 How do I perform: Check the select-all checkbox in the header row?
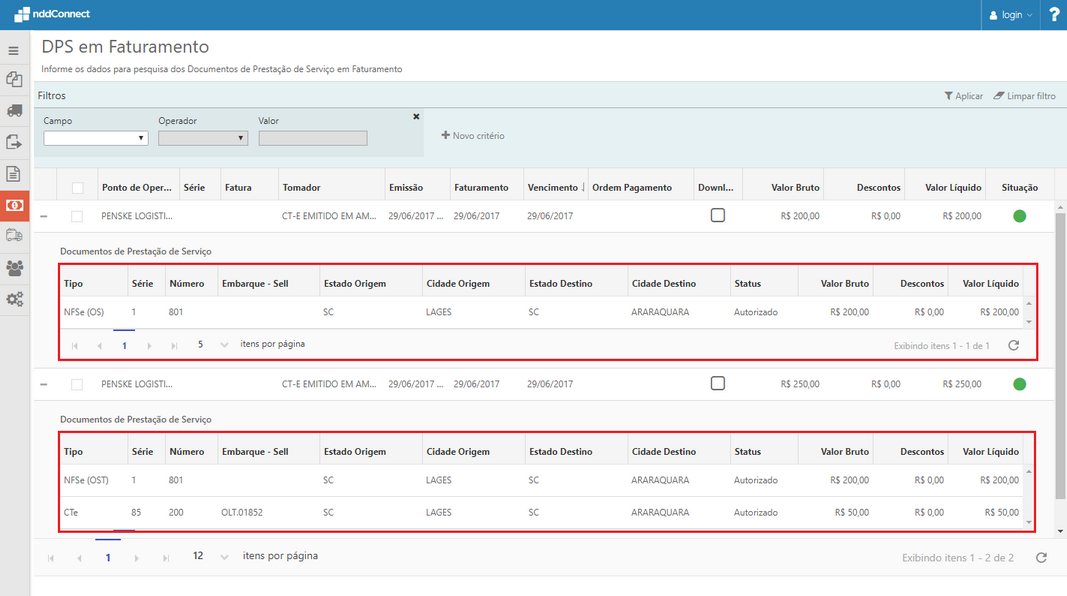(78, 188)
